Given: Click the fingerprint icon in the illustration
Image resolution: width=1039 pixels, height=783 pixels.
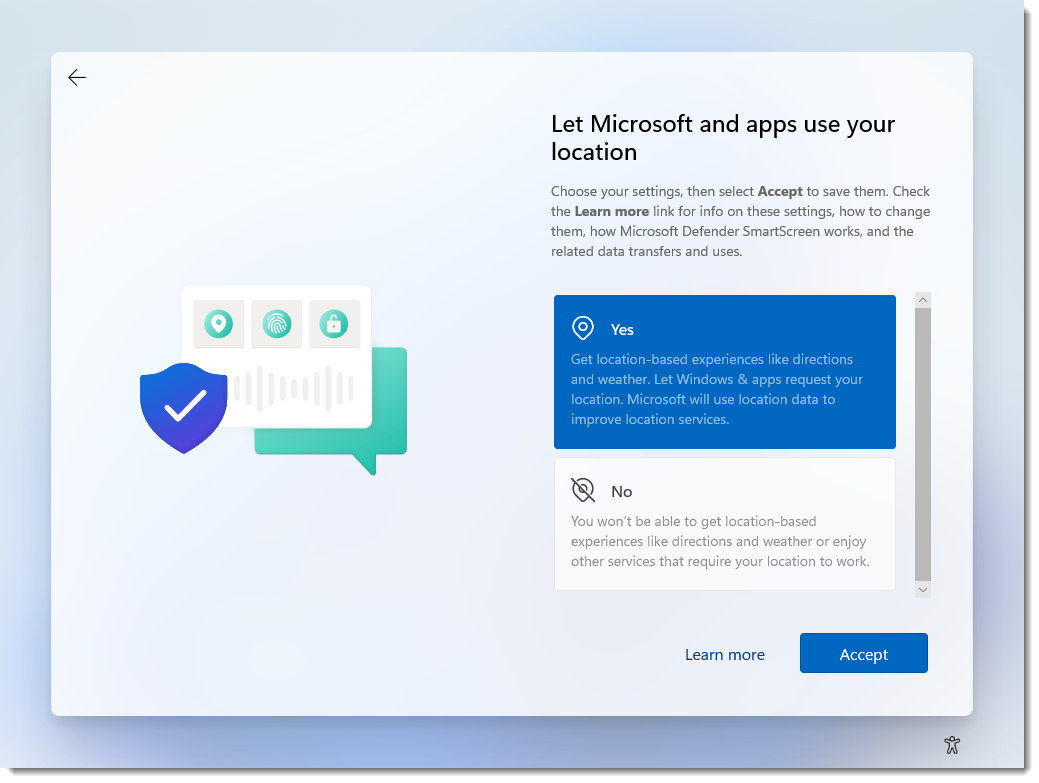Looking at the screenshot, I should tap(276, 325).
